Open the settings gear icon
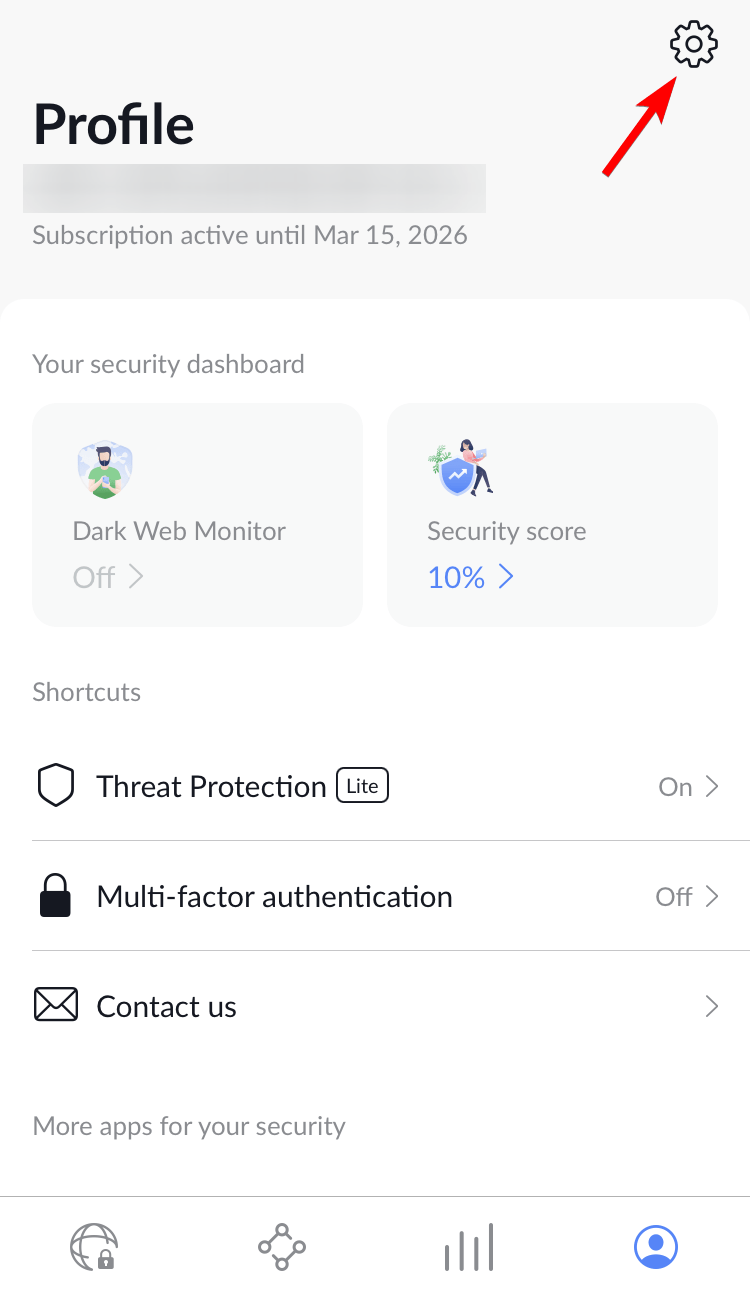This screenshot has width=750, height=1295. [693, 44]
